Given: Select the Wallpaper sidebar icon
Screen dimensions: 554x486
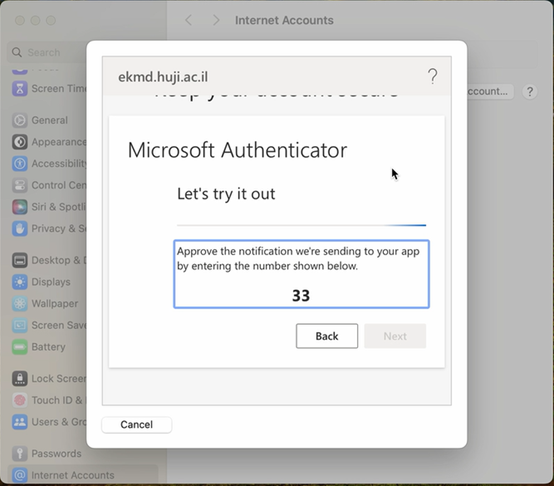Looking at the screenshot, I should pos(20,304).
